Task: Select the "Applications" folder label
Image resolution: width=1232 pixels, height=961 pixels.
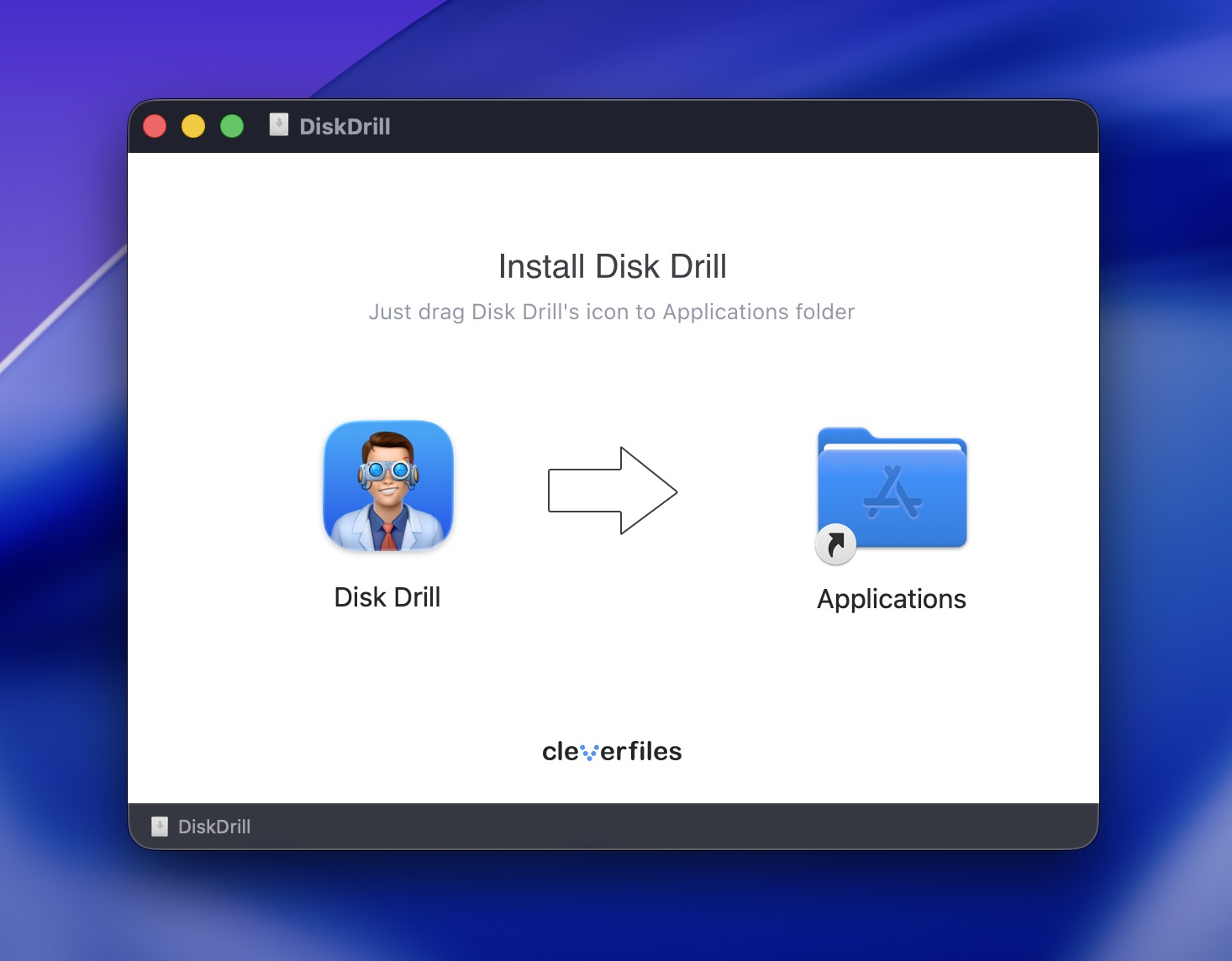Action: click(892, 600)
